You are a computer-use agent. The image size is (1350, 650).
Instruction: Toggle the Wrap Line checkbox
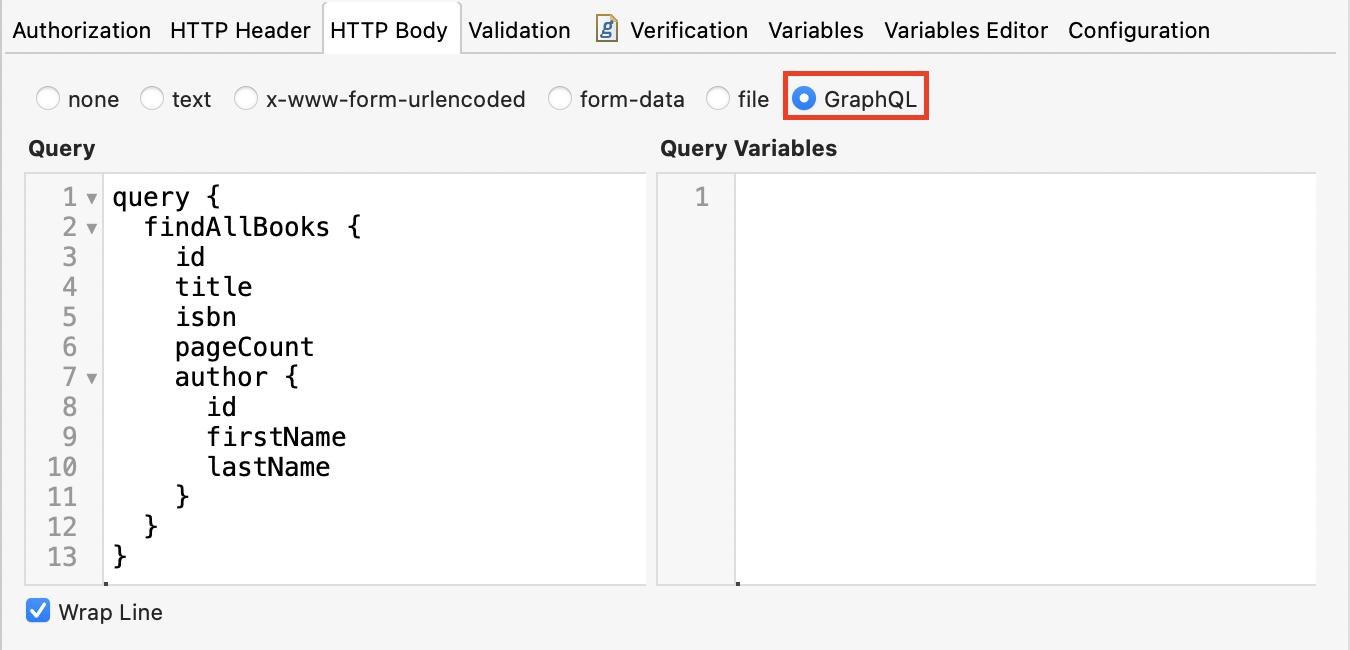(x=38, y=611)
